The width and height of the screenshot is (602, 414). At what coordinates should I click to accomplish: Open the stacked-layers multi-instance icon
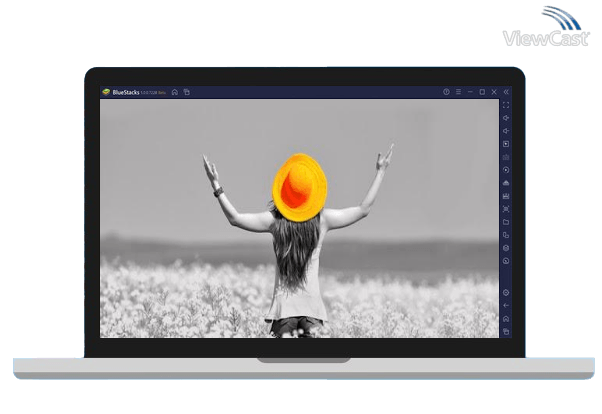(506, 248)
